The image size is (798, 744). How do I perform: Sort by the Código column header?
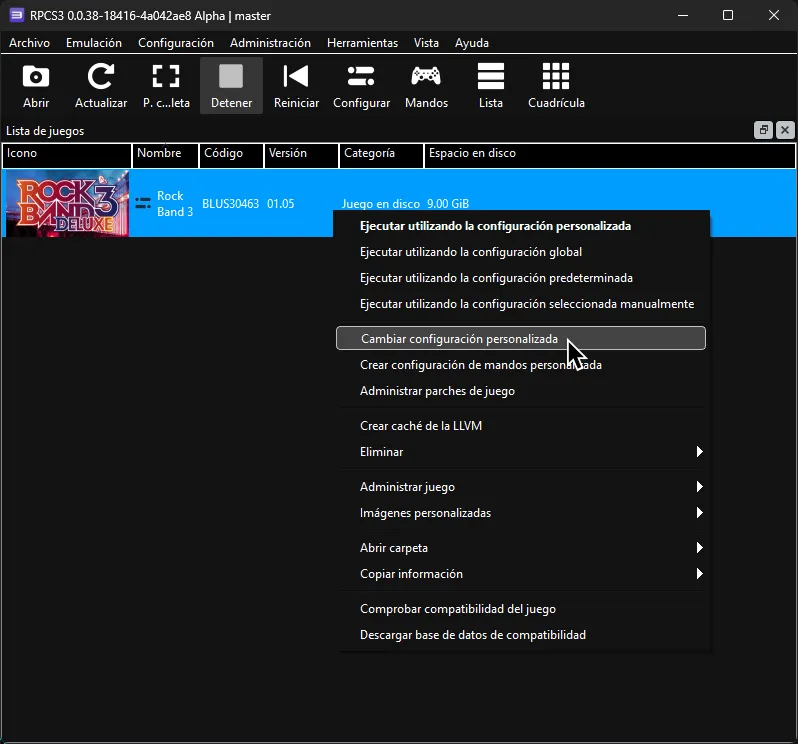pos(231,155)
